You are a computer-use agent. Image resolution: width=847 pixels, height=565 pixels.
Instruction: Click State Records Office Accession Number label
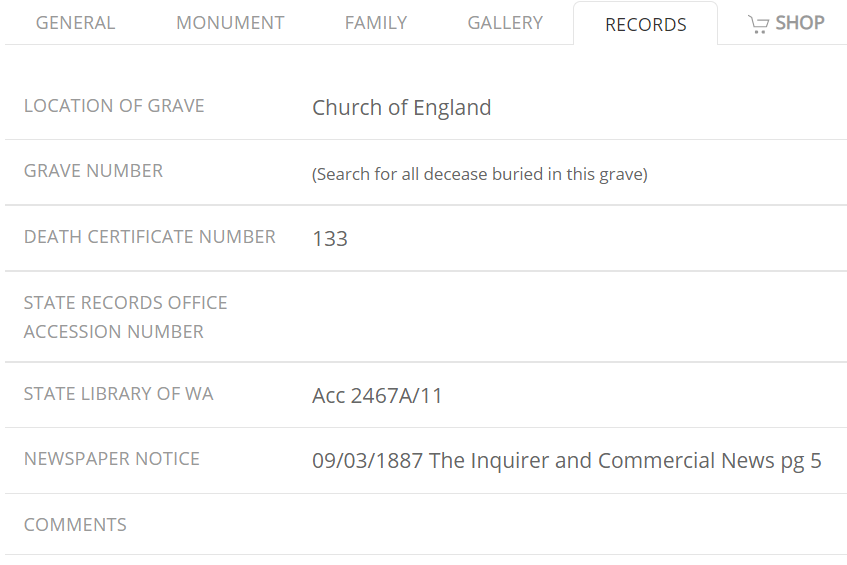(125, 316)
